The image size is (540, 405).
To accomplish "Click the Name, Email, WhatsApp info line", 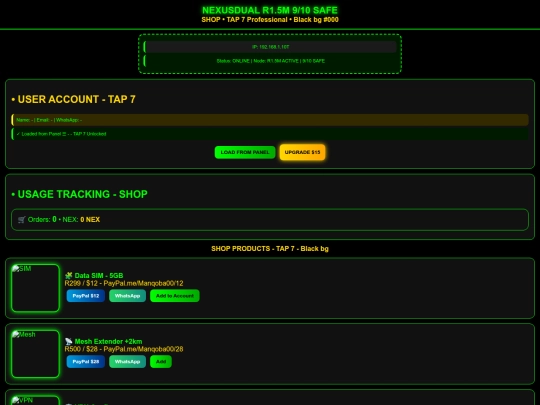I will pos(270,120).
